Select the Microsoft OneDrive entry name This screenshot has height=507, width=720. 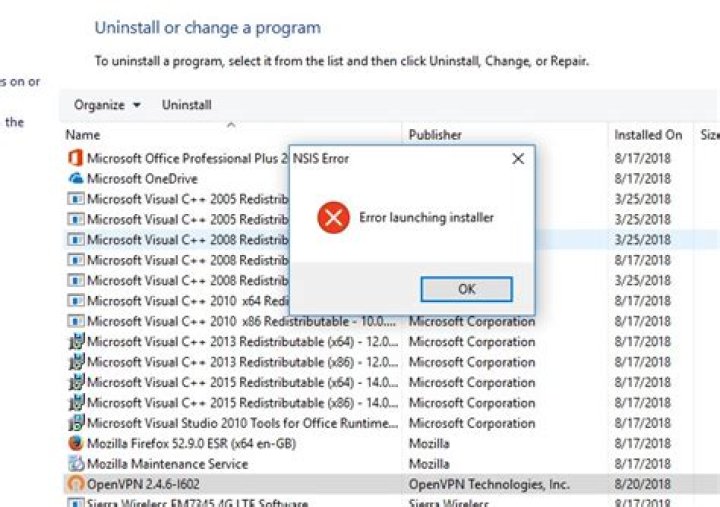142,179
